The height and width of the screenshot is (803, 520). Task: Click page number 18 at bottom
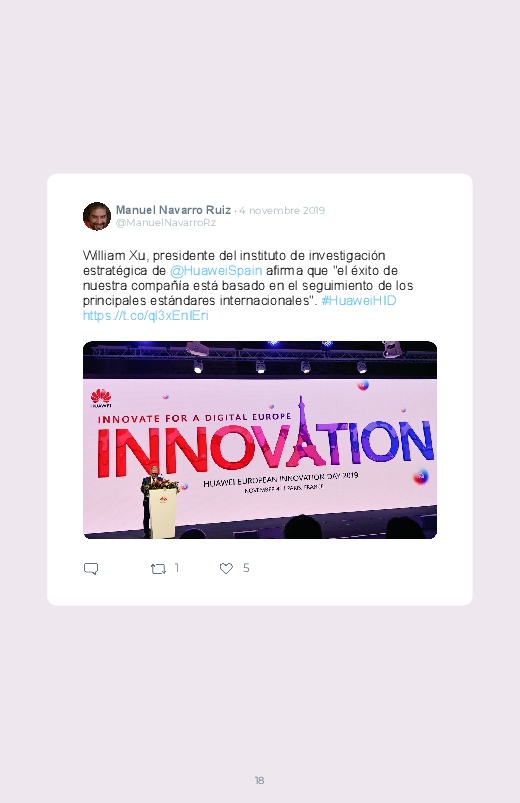[259, 780]
